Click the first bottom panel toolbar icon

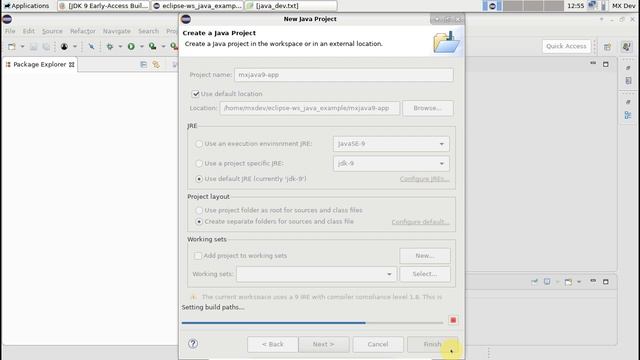click(534, 282)
